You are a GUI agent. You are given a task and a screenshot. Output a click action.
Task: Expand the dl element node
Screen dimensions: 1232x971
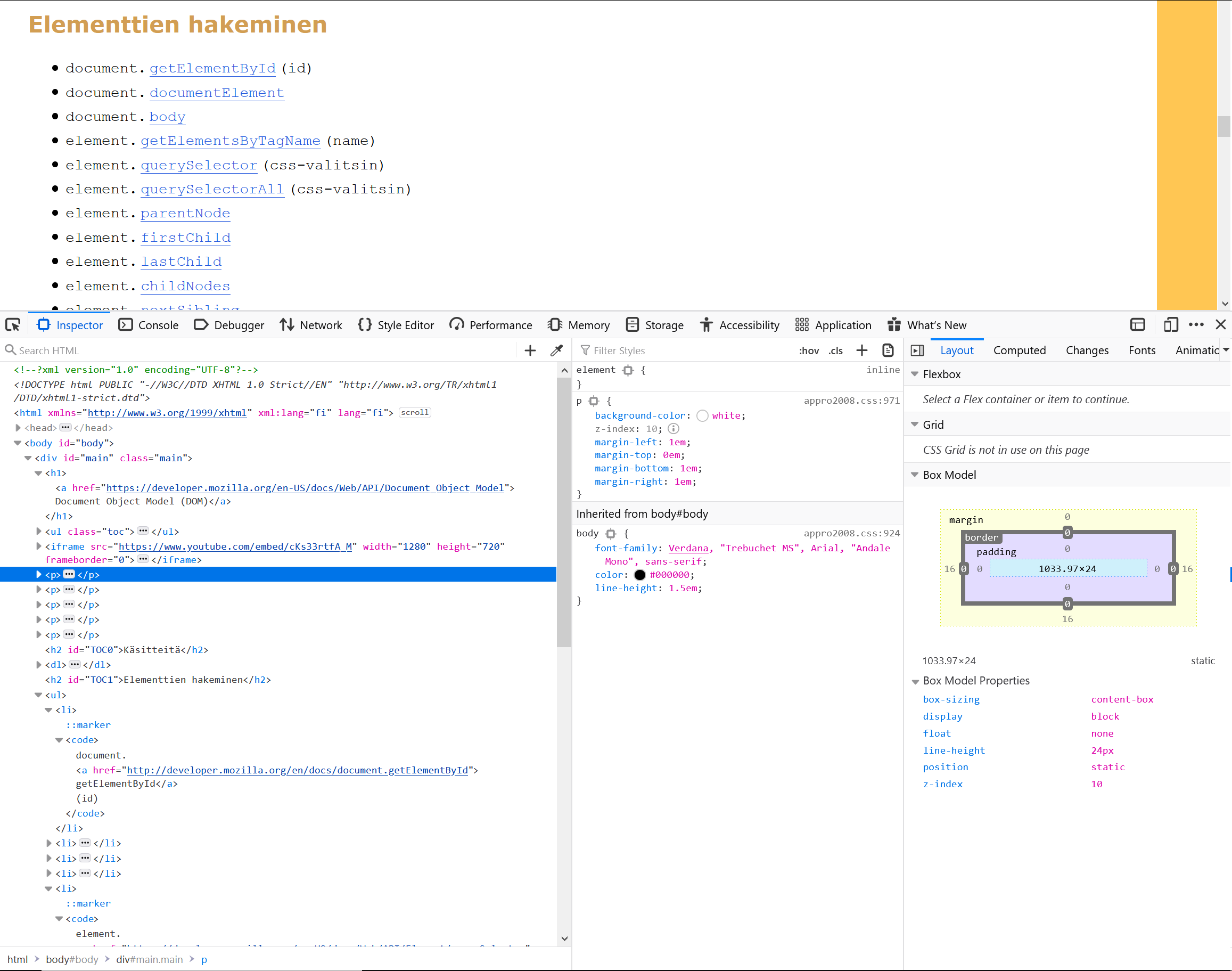pyautogui.click(x=39, y=665)
